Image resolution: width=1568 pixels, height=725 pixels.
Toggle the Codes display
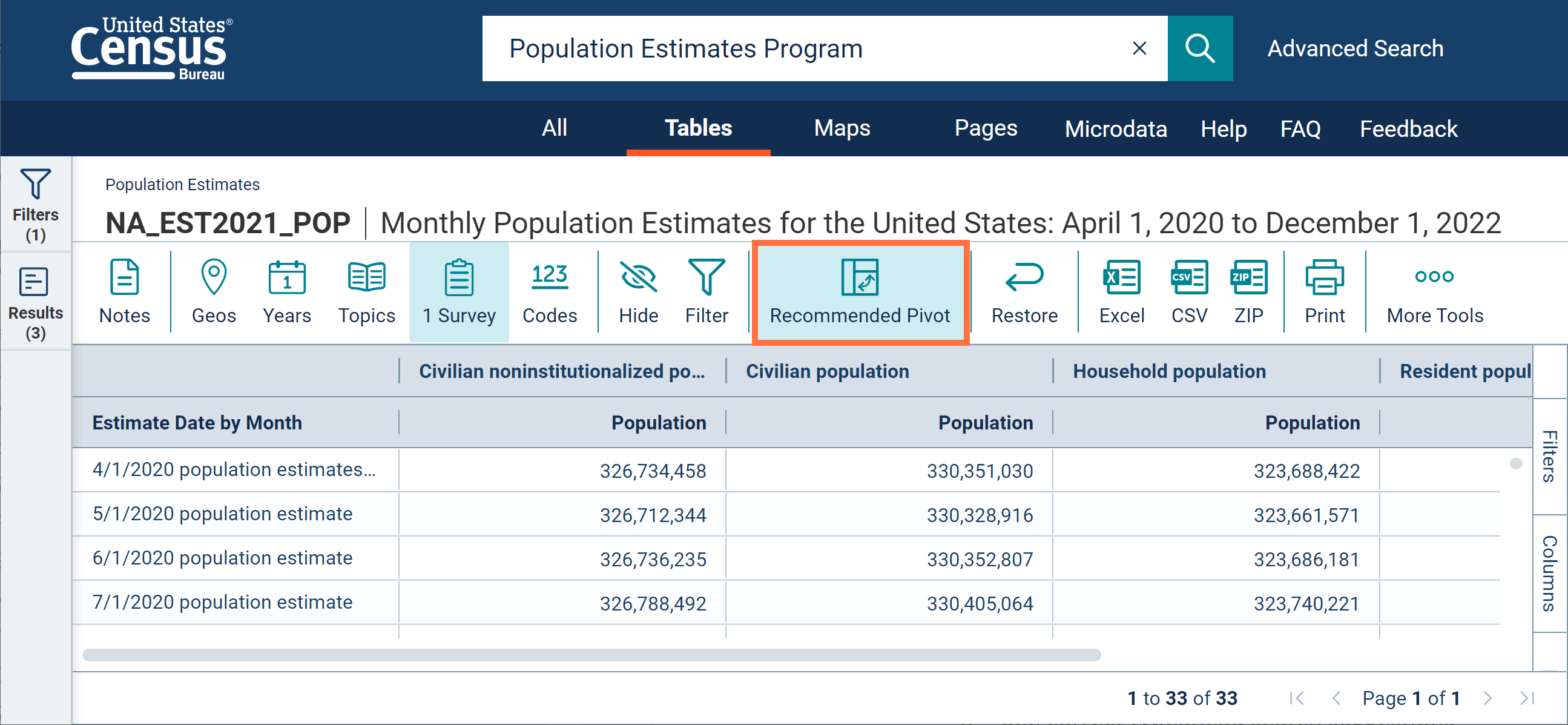click(550, 292)
